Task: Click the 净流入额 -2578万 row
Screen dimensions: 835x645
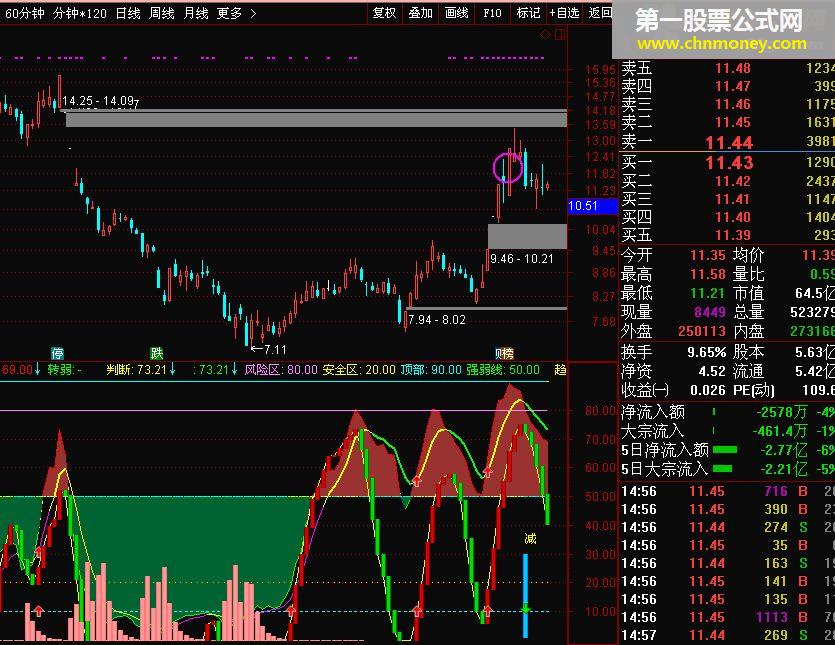Action: pos(726,412)
